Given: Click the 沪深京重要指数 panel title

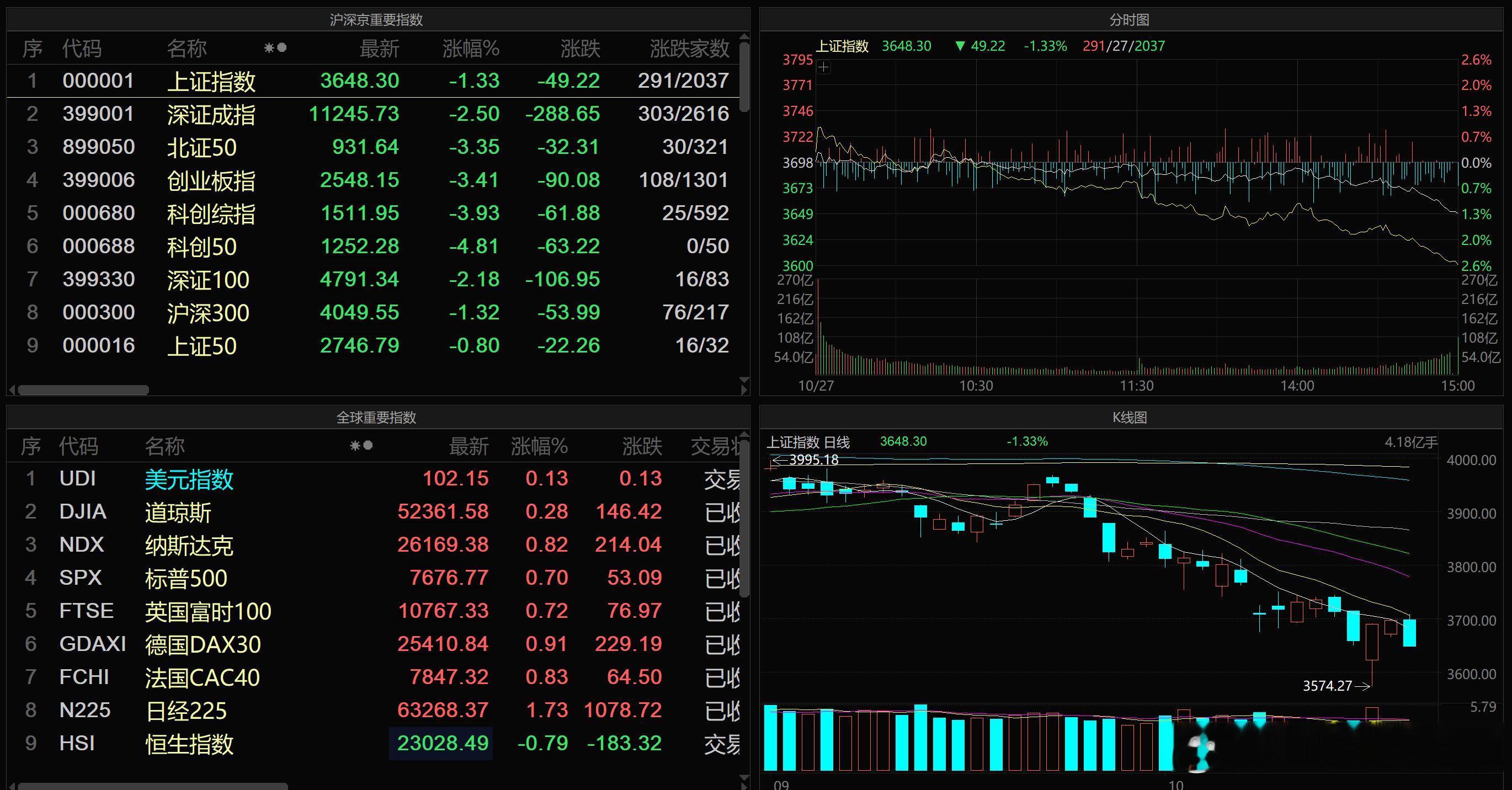Looking at the screenshot, I should [376, 20].
